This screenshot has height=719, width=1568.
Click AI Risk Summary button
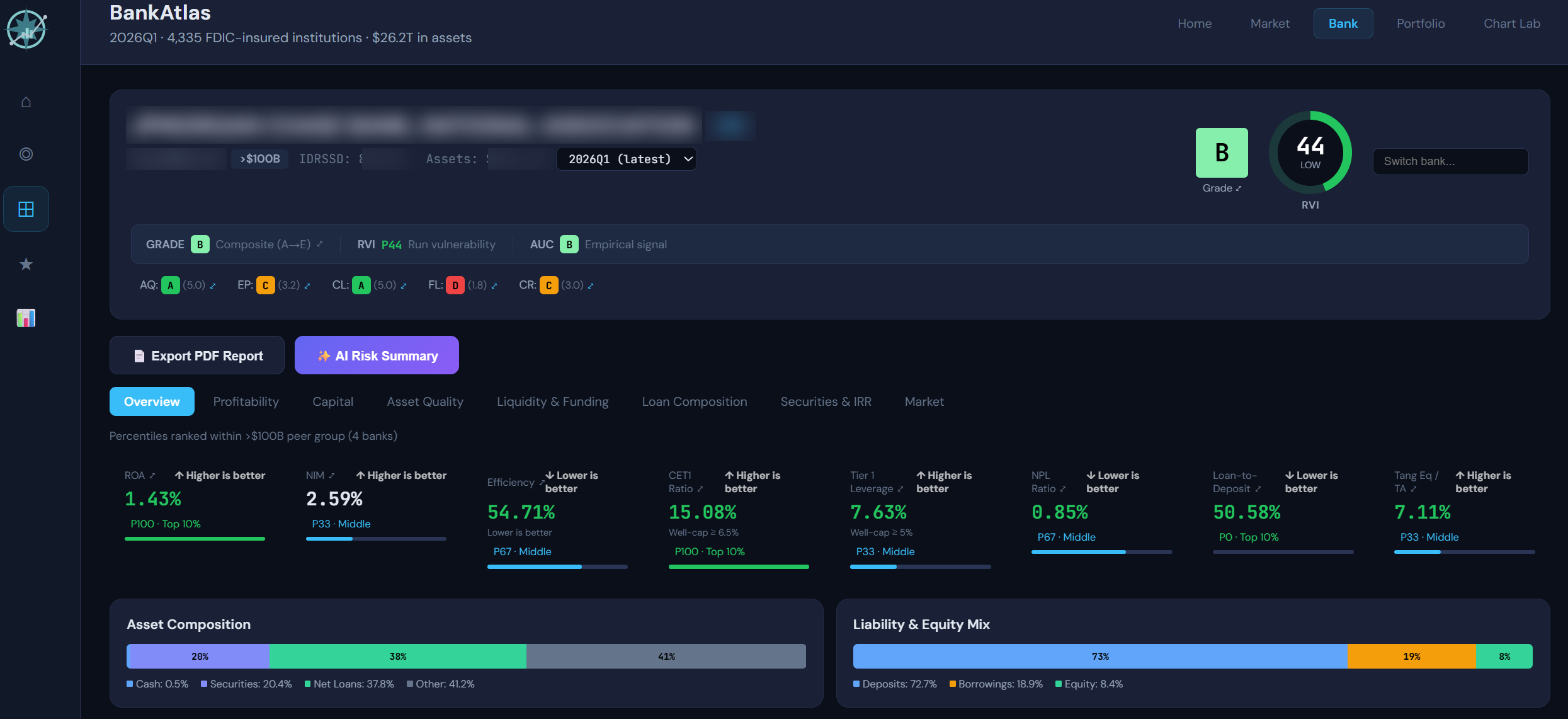(x=377, y=355)
